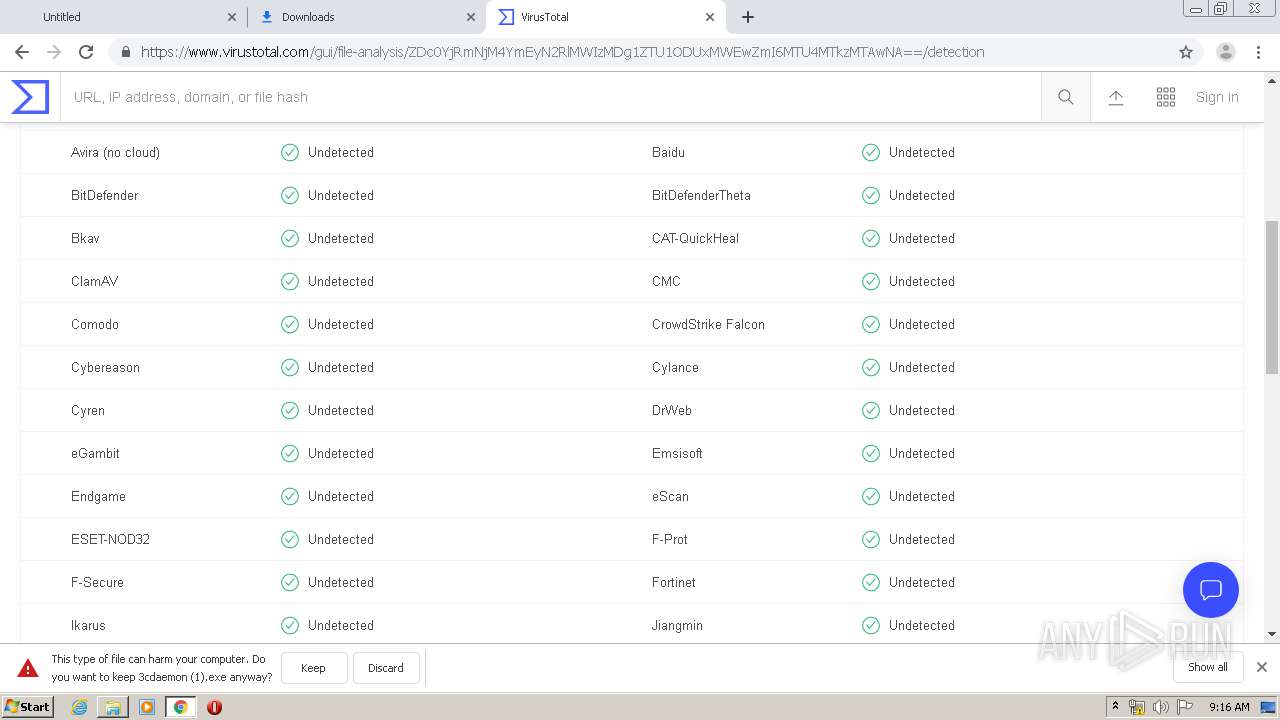Click the page vertical scrollbar thumb
The width and height of the screenshot is (1280, 720).
point(1272,298)
